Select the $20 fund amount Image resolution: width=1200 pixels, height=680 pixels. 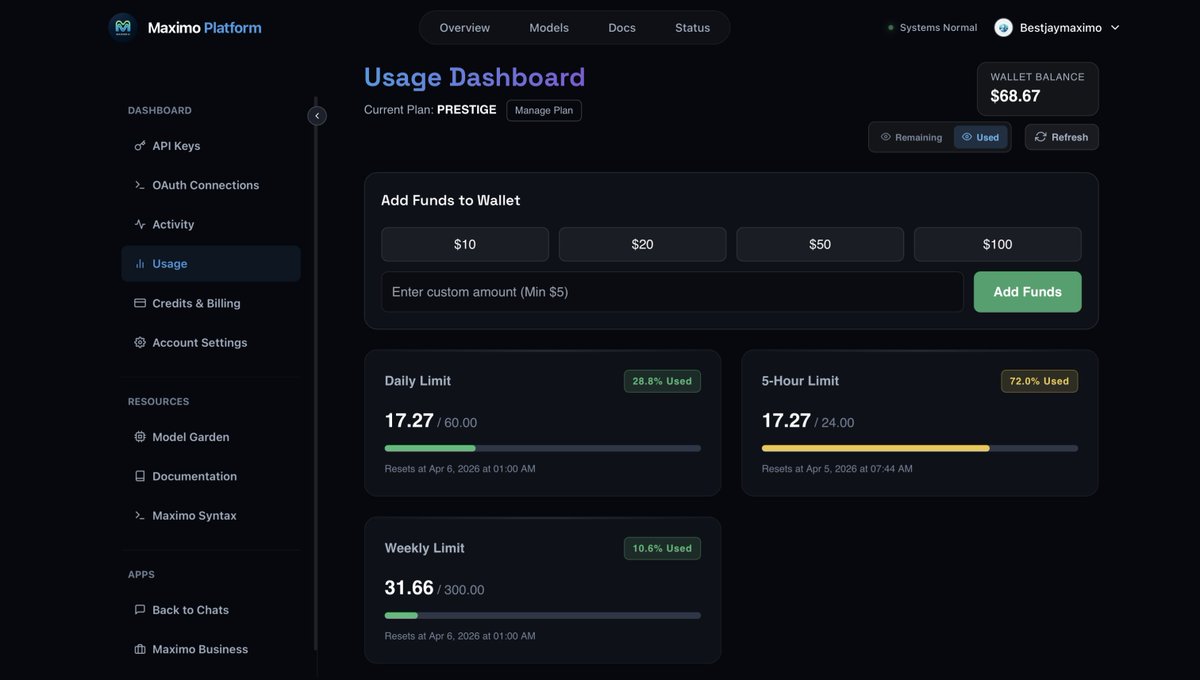642,244
